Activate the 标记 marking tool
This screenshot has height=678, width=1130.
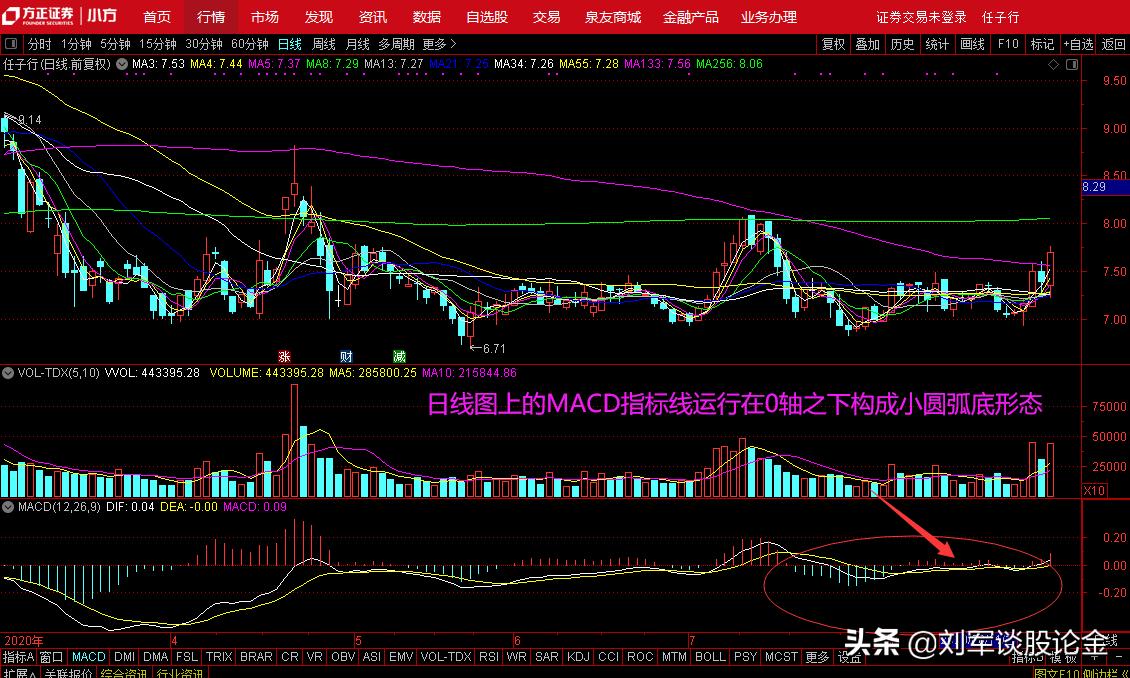pyautogui.click(x=1042, y=44)
